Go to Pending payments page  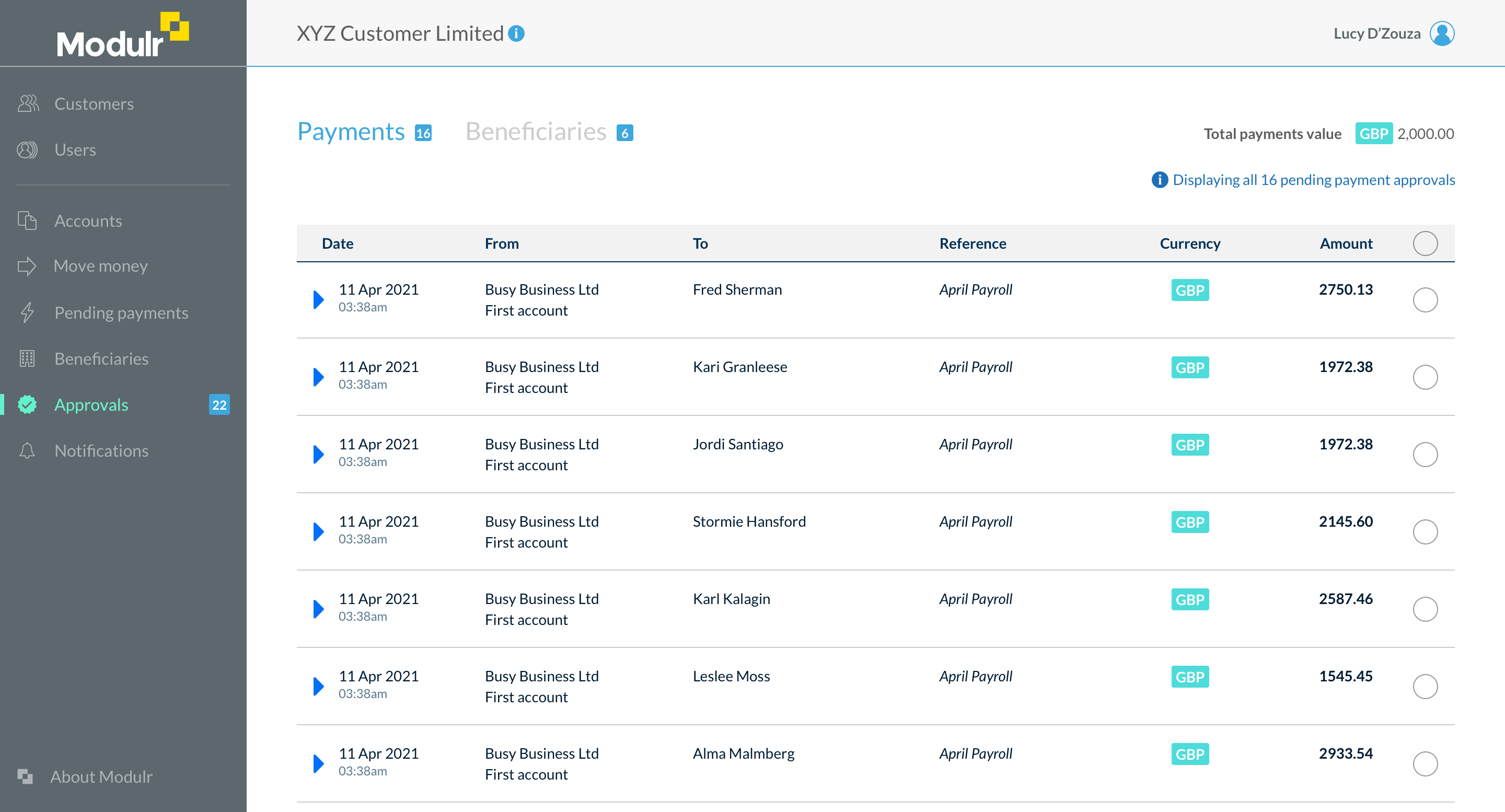click(122, 312)
